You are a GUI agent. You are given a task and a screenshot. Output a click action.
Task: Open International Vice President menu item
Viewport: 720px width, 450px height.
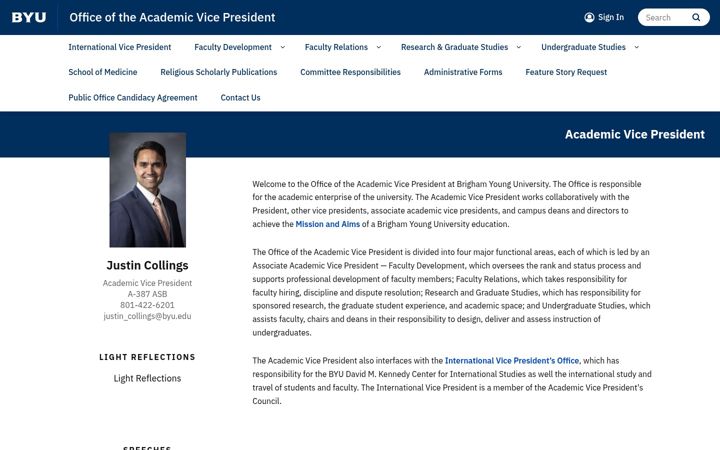click(119, 47)
